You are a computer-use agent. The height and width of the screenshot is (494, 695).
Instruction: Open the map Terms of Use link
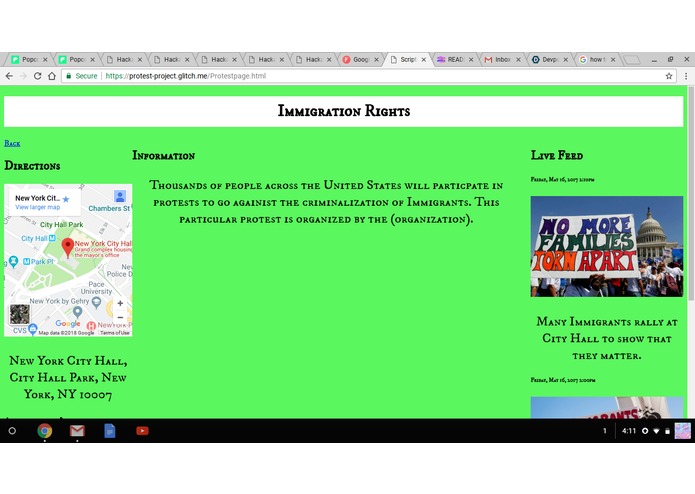(114, 333)
